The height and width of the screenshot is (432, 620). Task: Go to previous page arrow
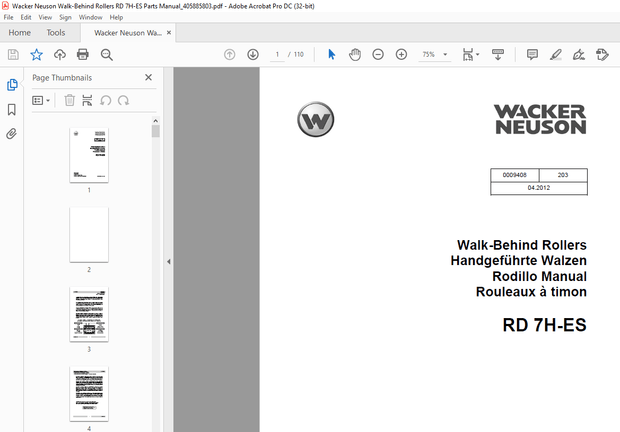click(x=229, y=55)
